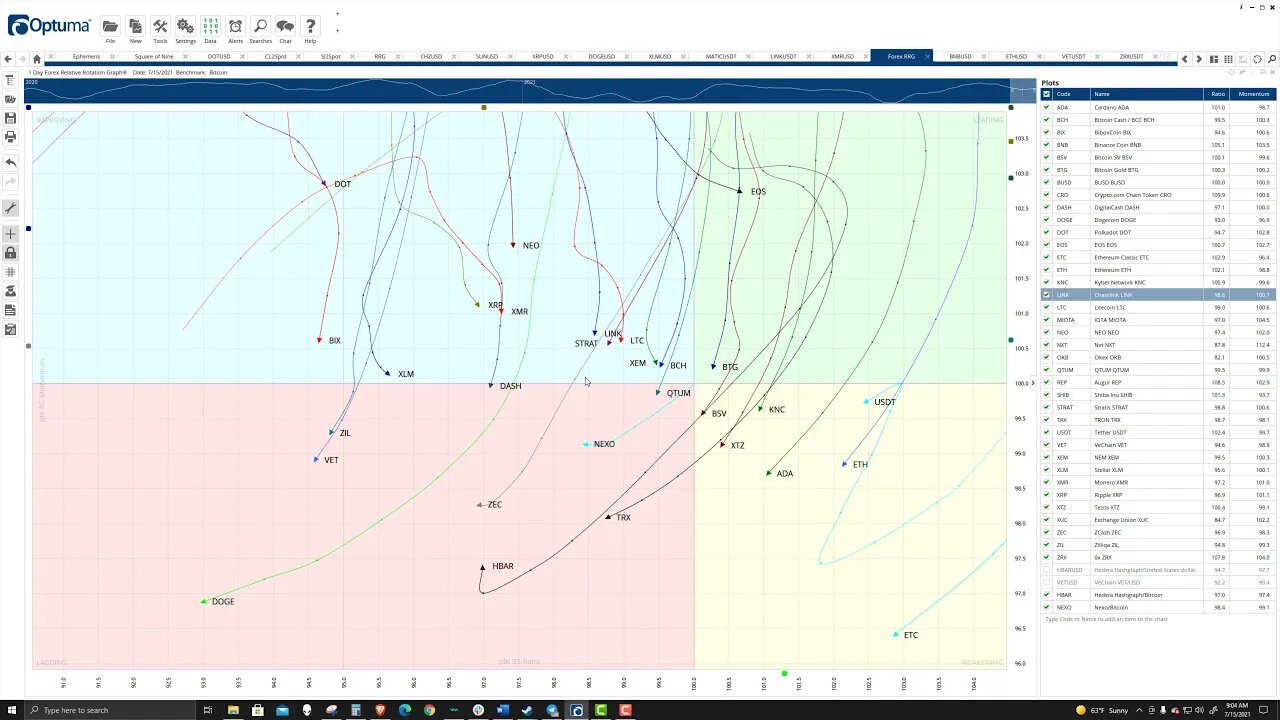This screenshot has width=1280, height=720.
Task: Uncheck the DOGE Dogecoin checkbox
Action: click(x=1047, y=219)
